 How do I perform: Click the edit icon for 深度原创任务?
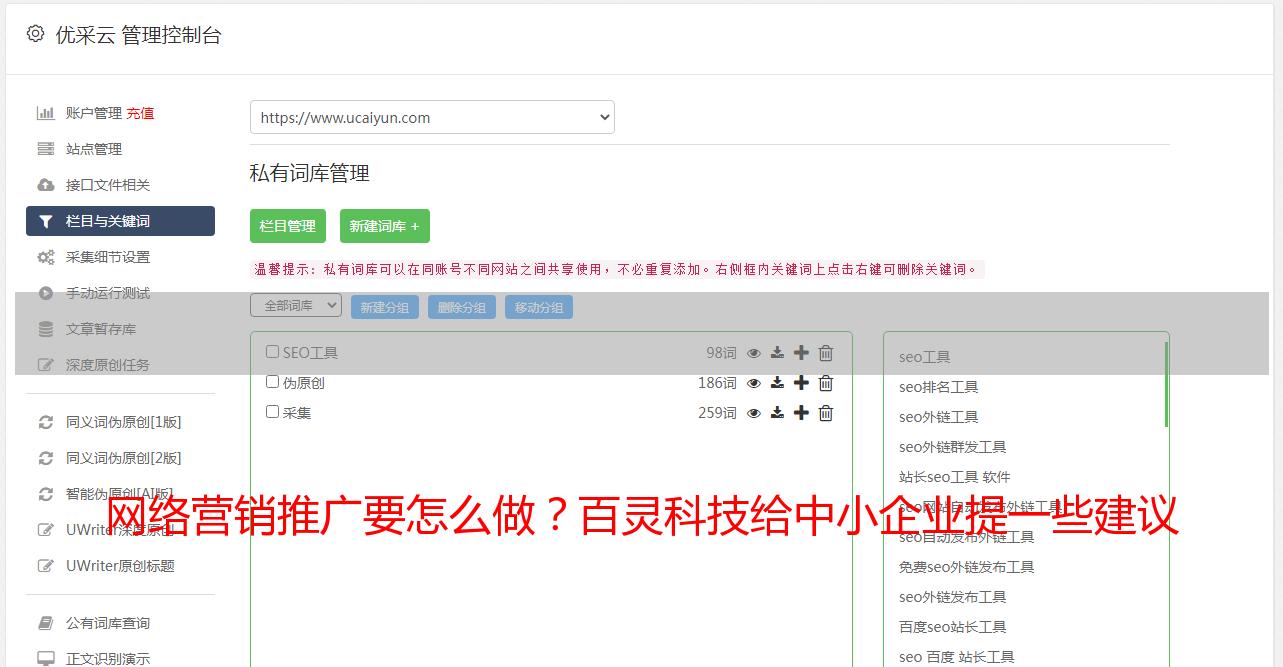[x=46, y=365]
